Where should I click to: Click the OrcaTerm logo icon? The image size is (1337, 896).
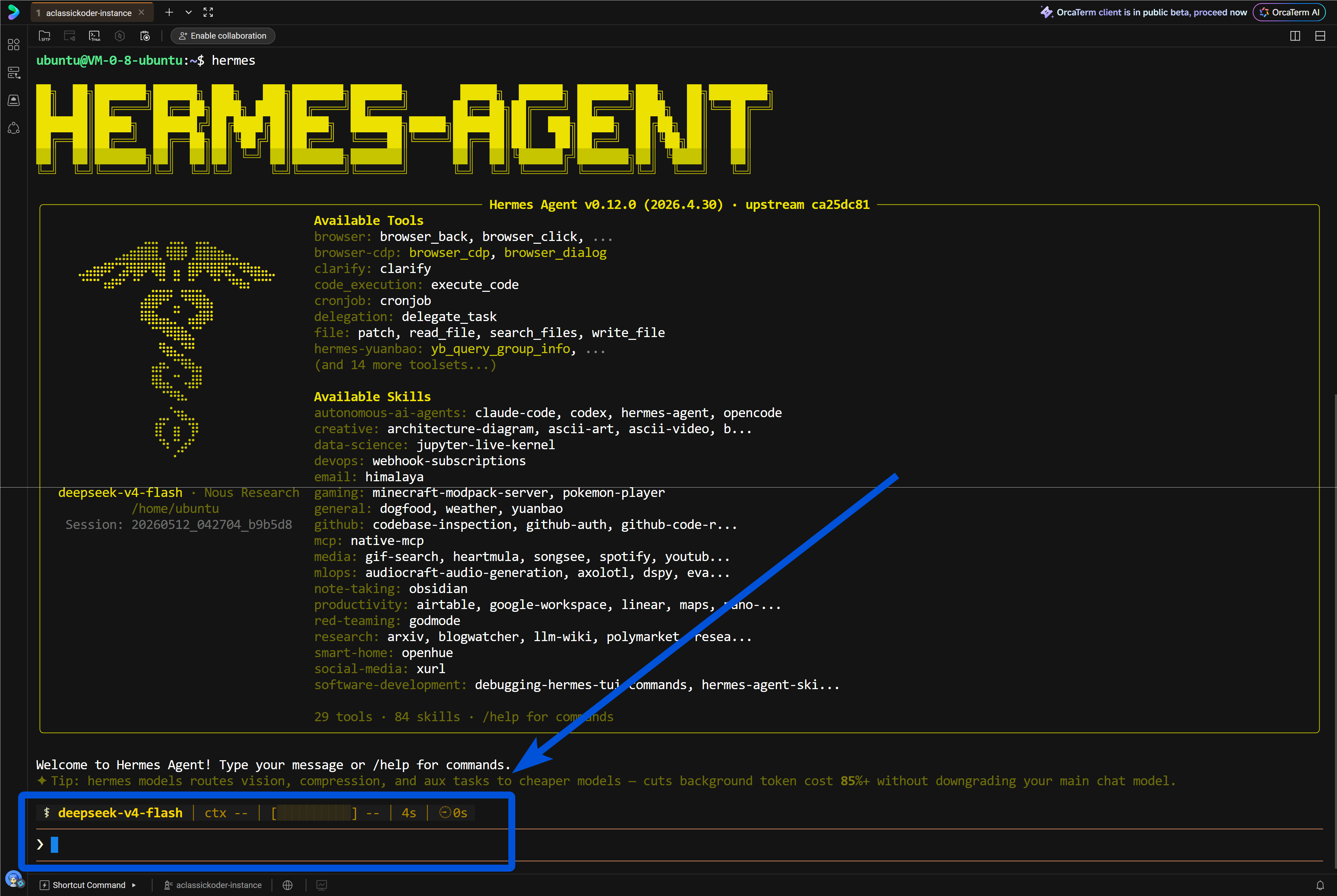pyautogui.click(x=13, y=12)
